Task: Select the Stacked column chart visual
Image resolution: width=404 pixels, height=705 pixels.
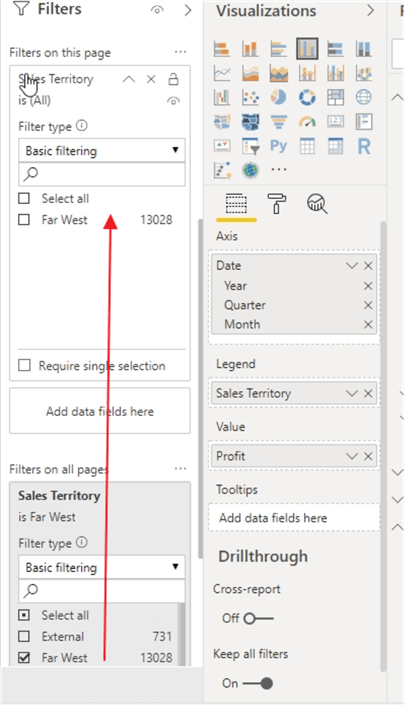Action: pos(250,49)
